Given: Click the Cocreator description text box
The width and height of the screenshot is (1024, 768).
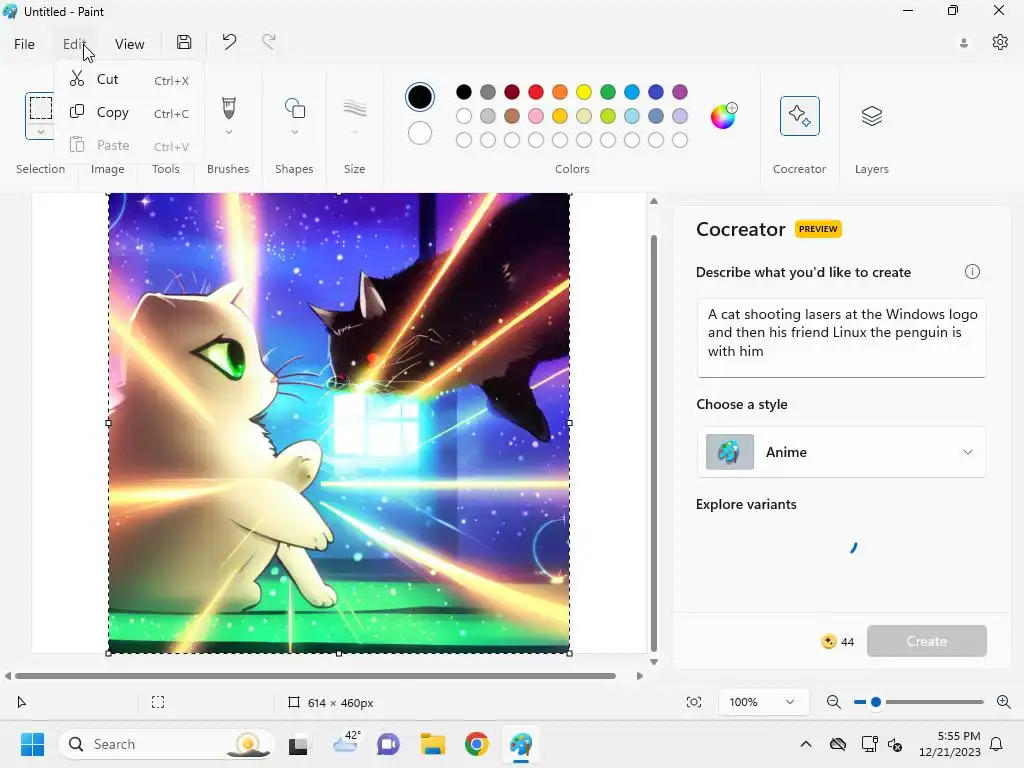Looking at the screenshot, I should 841,338.
